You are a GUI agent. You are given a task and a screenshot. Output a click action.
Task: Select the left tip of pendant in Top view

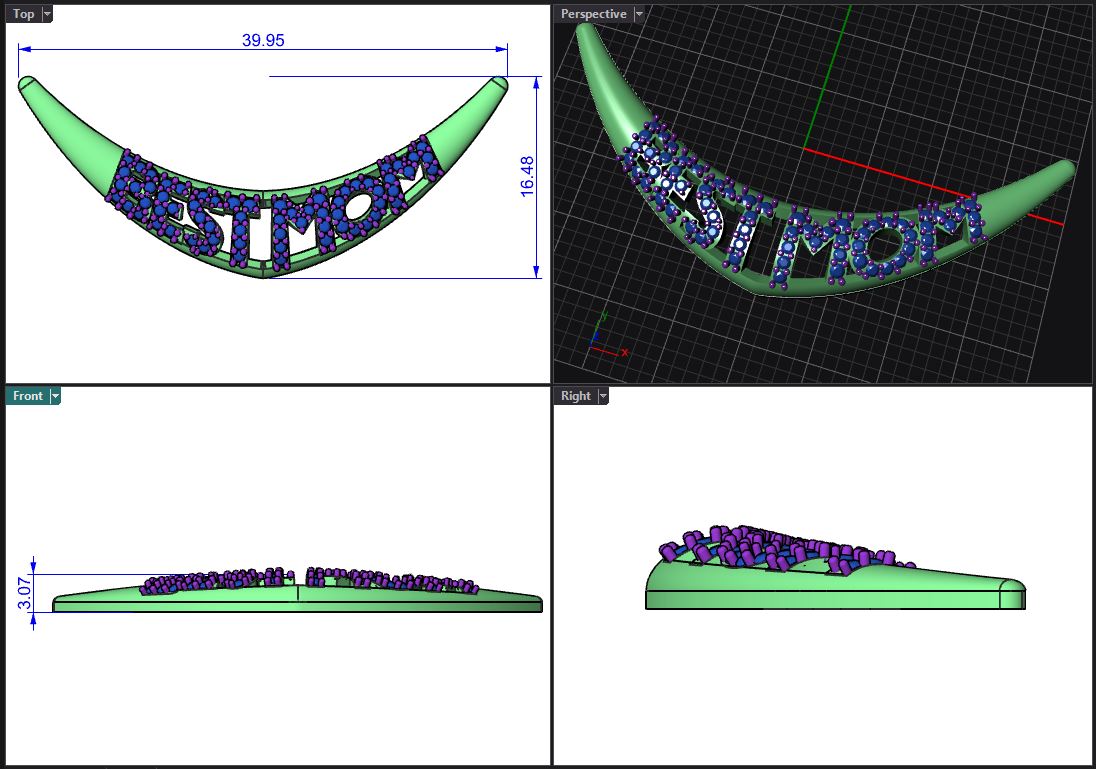click(29, 83)
